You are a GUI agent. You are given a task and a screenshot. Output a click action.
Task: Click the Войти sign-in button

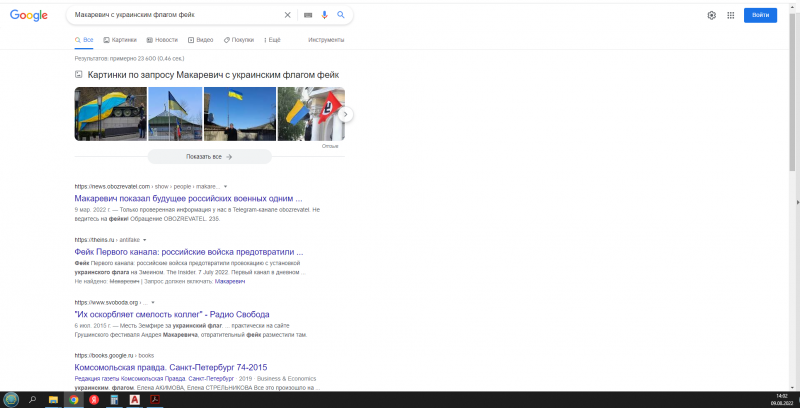(x=760, y=15)
